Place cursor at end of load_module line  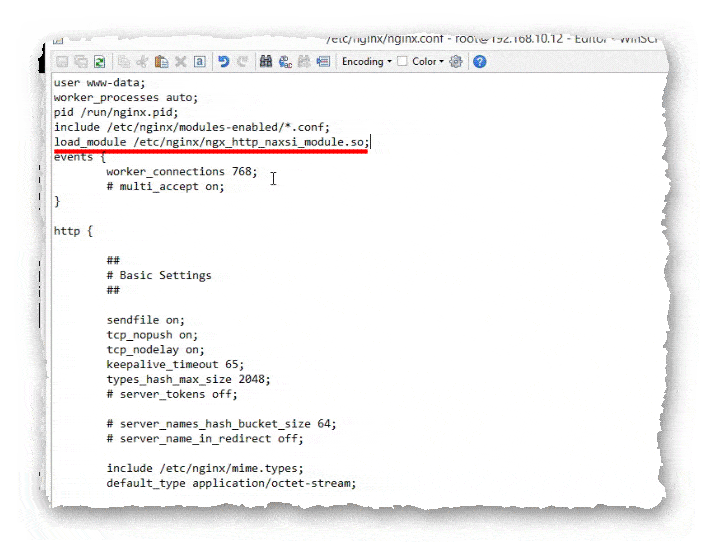(370, 142)
